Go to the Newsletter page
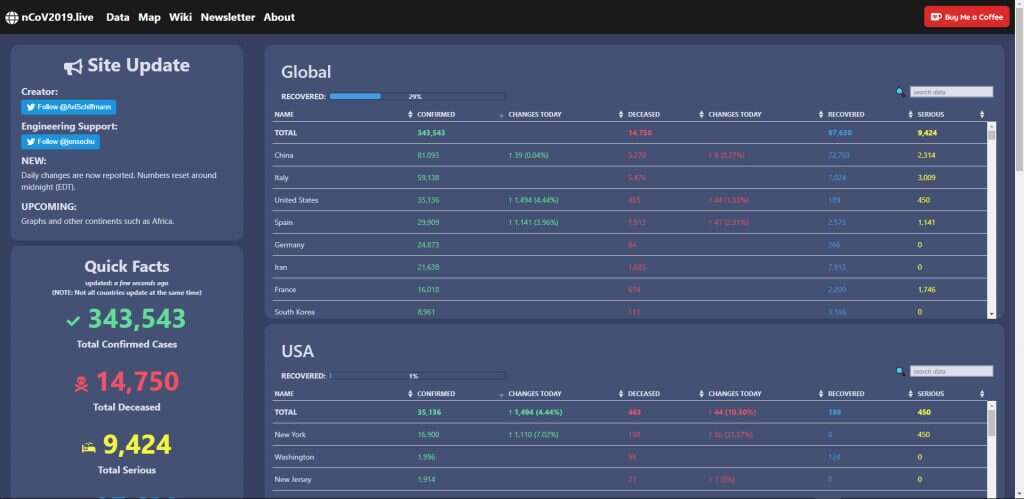The height and width of the screenshot is (499, 1024). (227, 17)
